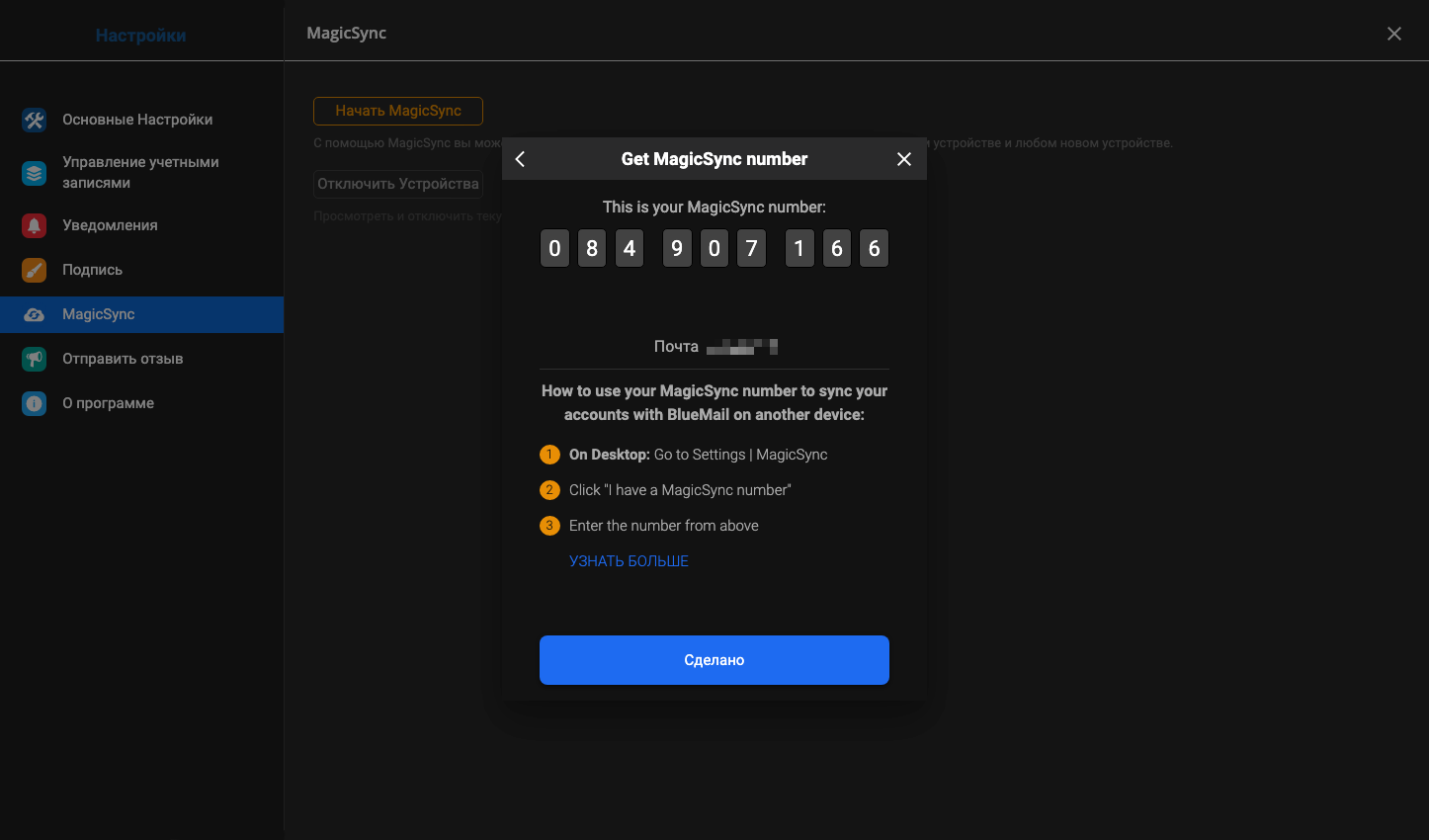The image size is (1429, 840).
Task: Close the Get MagicSync number dialog
Action: click(x=904, y=159)
